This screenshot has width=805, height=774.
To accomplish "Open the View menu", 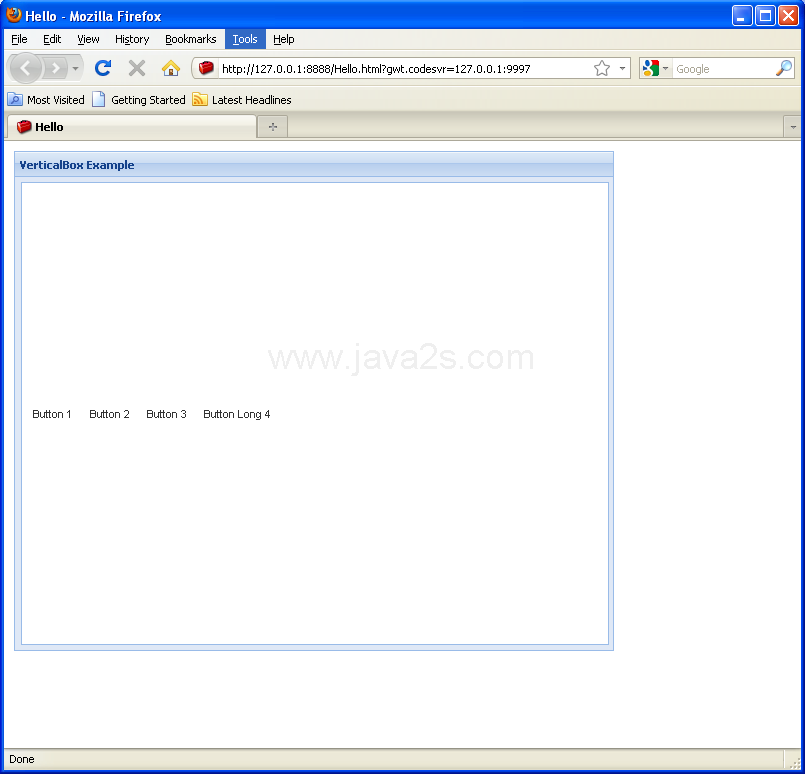I will (88, 39).
